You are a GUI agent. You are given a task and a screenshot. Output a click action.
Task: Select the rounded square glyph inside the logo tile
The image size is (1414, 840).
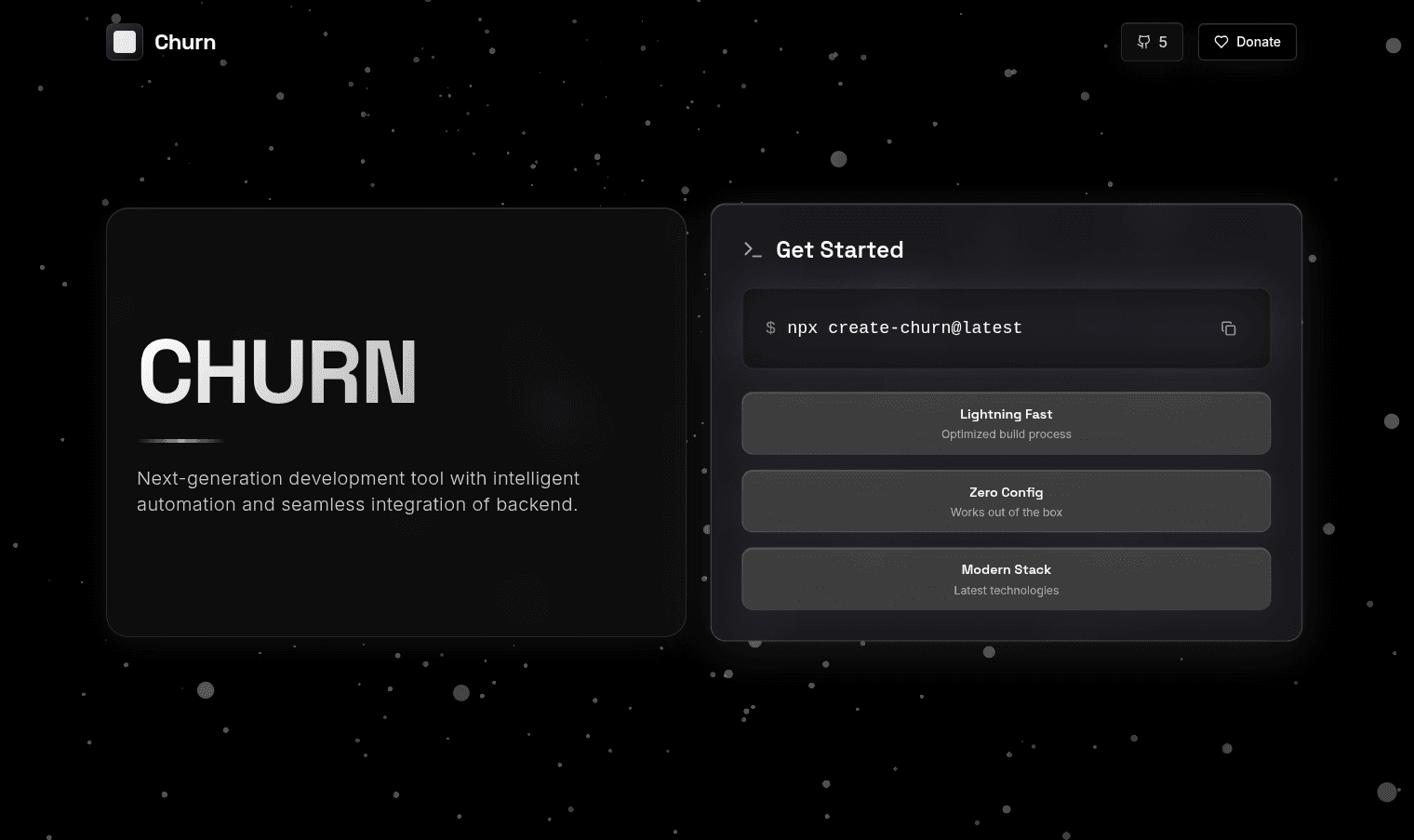click(124, 42)
